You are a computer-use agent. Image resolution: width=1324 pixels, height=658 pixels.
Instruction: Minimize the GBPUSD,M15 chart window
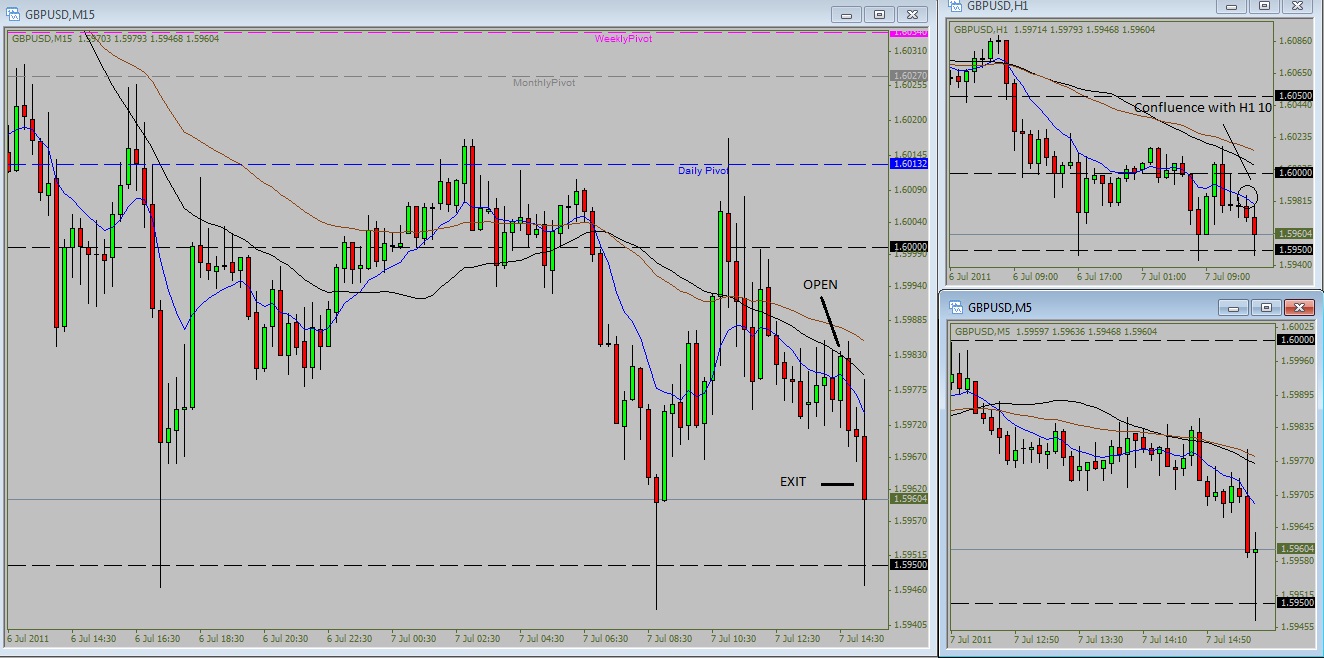847,14
